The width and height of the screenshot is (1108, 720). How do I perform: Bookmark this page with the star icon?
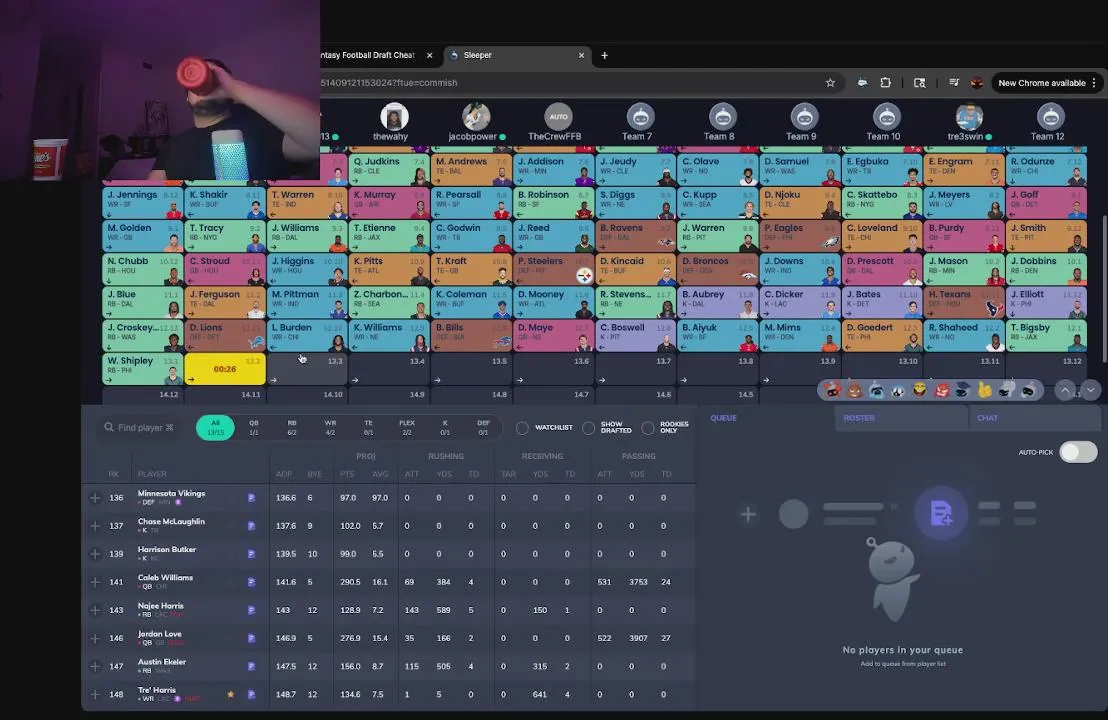click(830, 83)
